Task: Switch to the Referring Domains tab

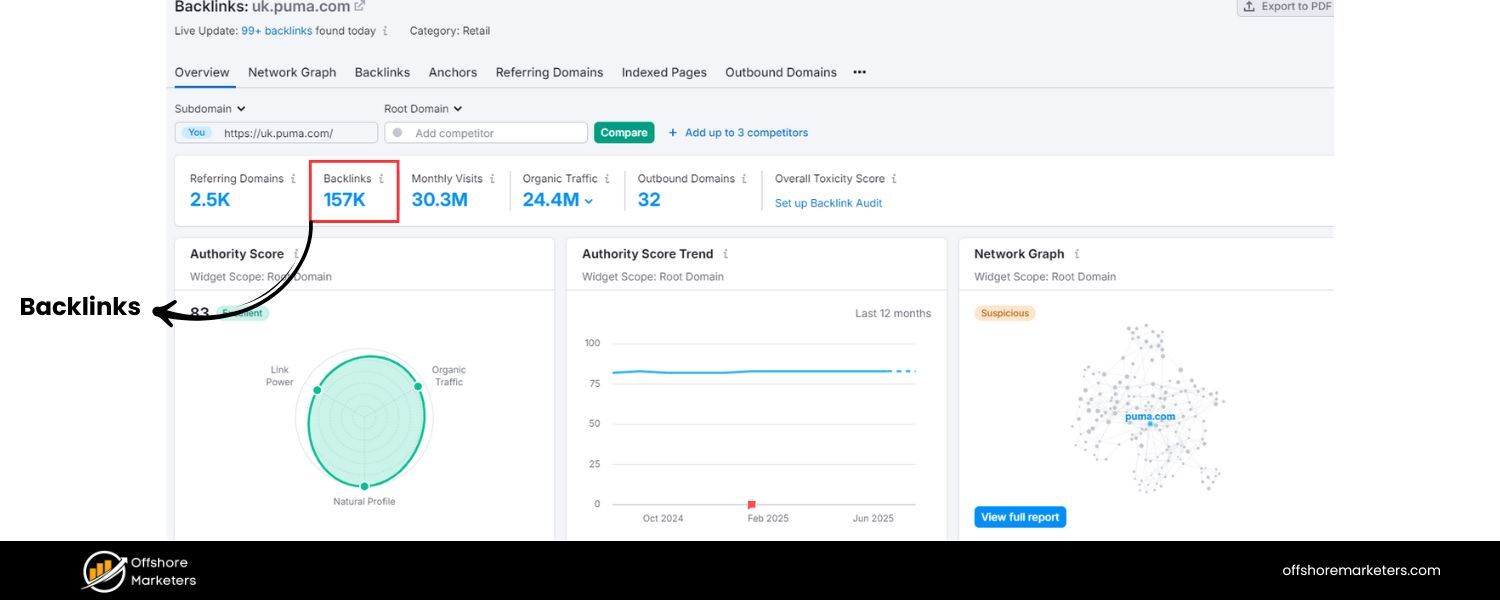Action: [x=549, y=72]
